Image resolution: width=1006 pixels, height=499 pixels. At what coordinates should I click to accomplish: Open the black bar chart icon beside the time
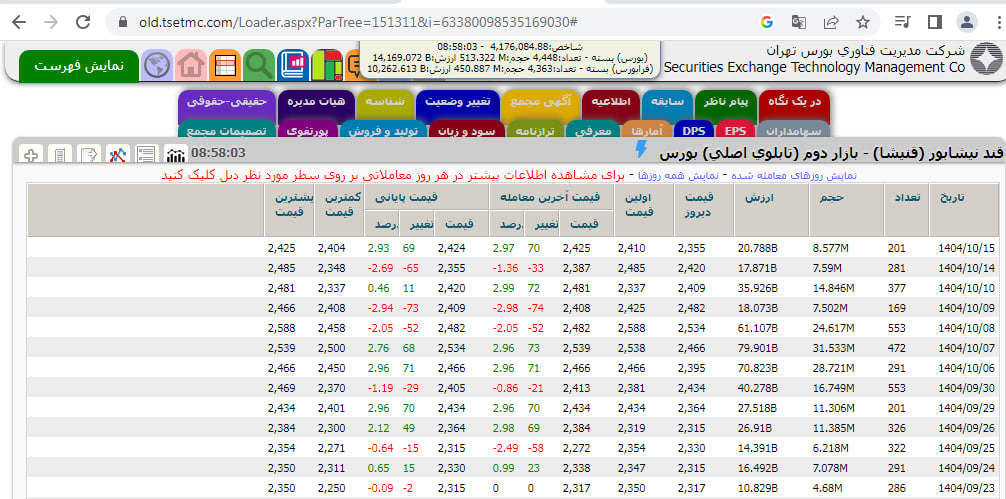pos(176,154)
